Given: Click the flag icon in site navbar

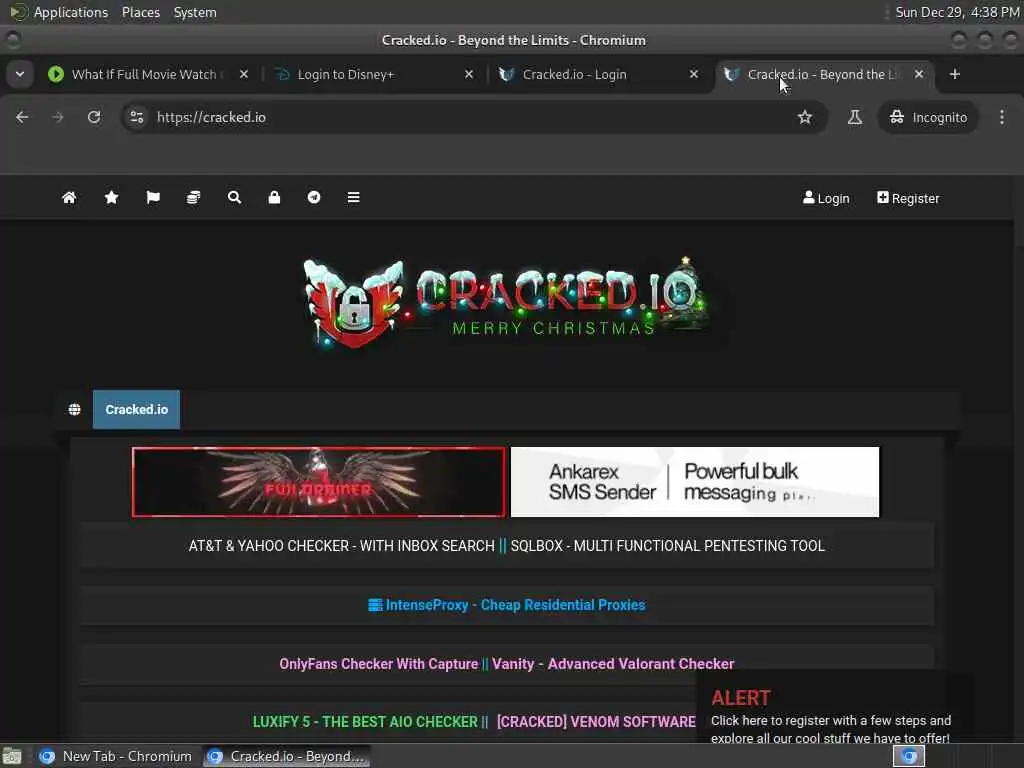Looking at the screenshot, I should [153, 197].
